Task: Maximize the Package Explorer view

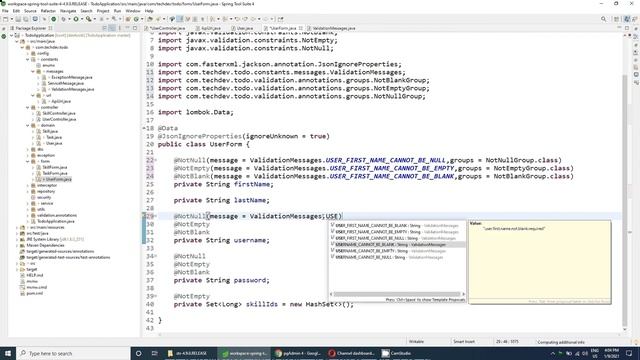Action: tap(135, 28)
